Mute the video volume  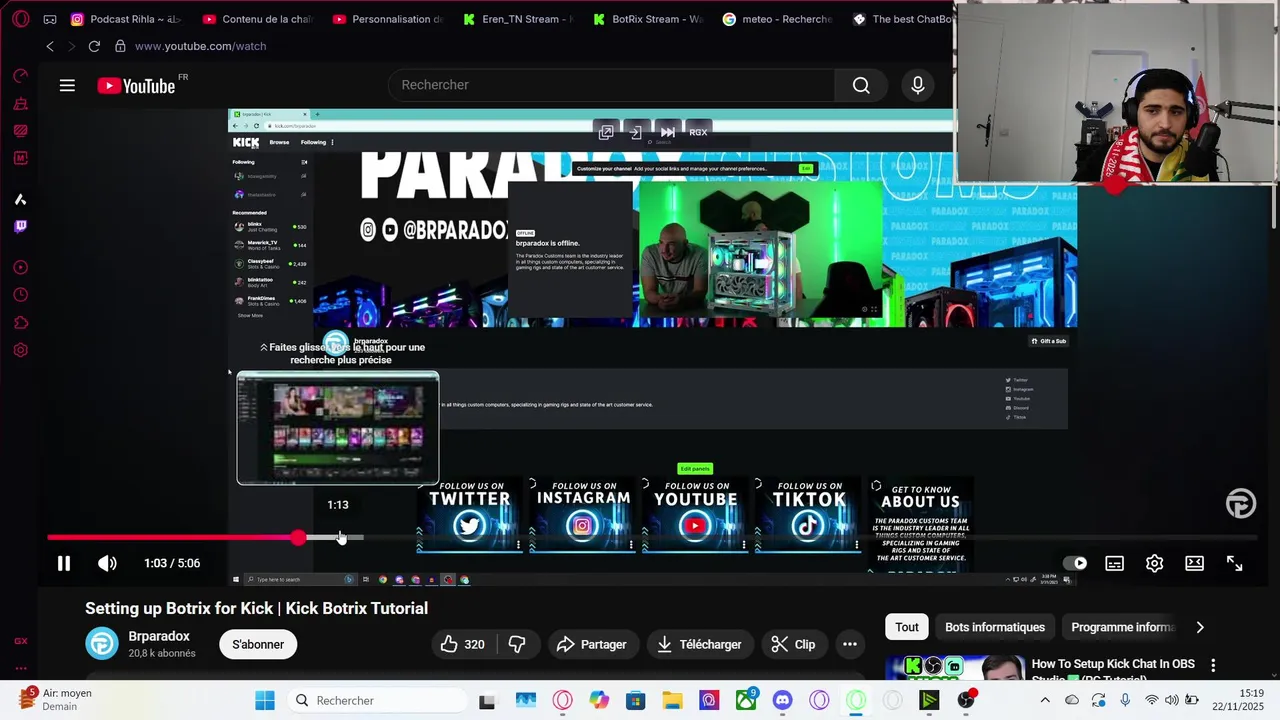click(x=107, y=563)
